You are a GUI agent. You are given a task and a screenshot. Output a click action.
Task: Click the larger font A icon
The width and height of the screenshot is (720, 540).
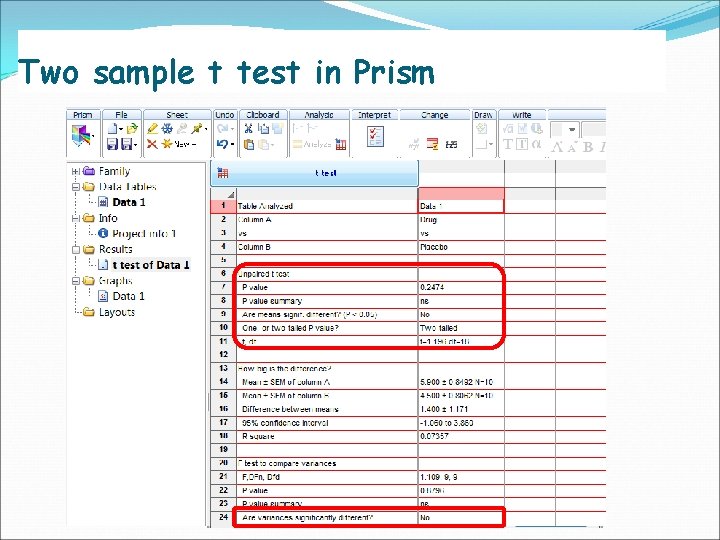pyautogui.click(x=557, y=146)
